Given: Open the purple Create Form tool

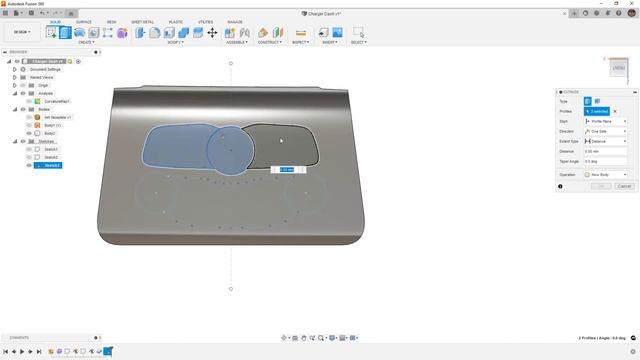Looking at the screenshot, I should point(122,32).
